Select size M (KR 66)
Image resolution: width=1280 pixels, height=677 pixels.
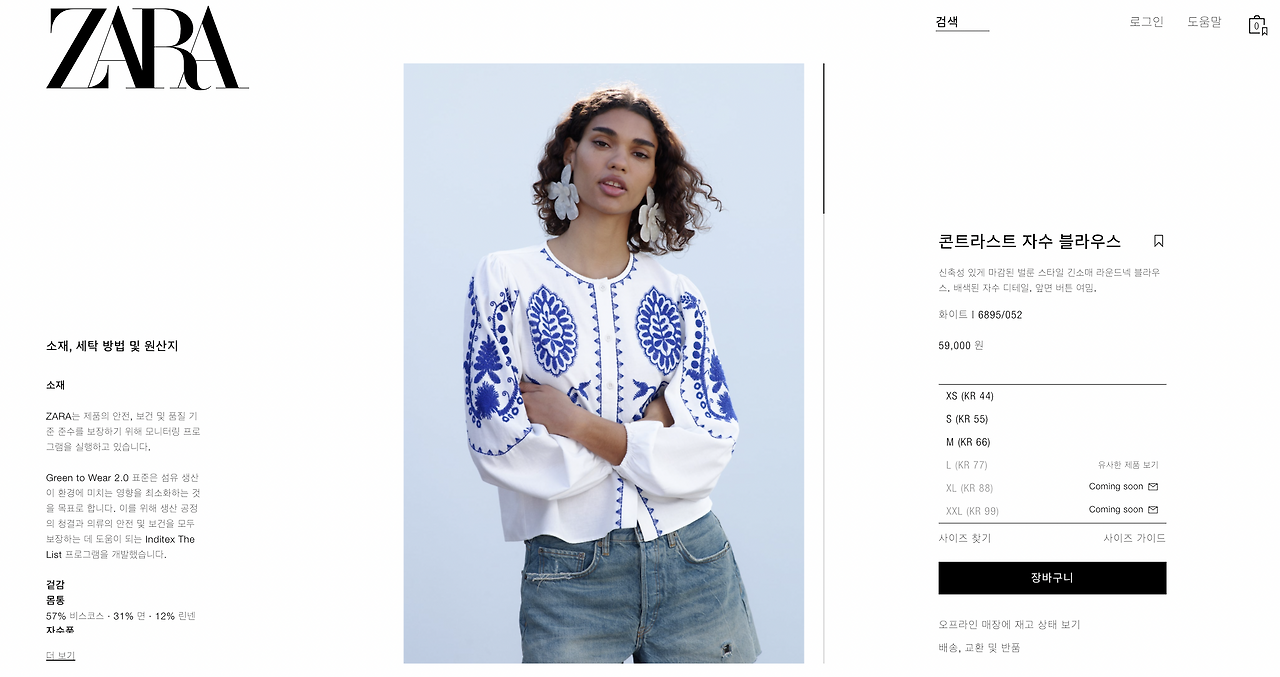[x=1052, y=442]
